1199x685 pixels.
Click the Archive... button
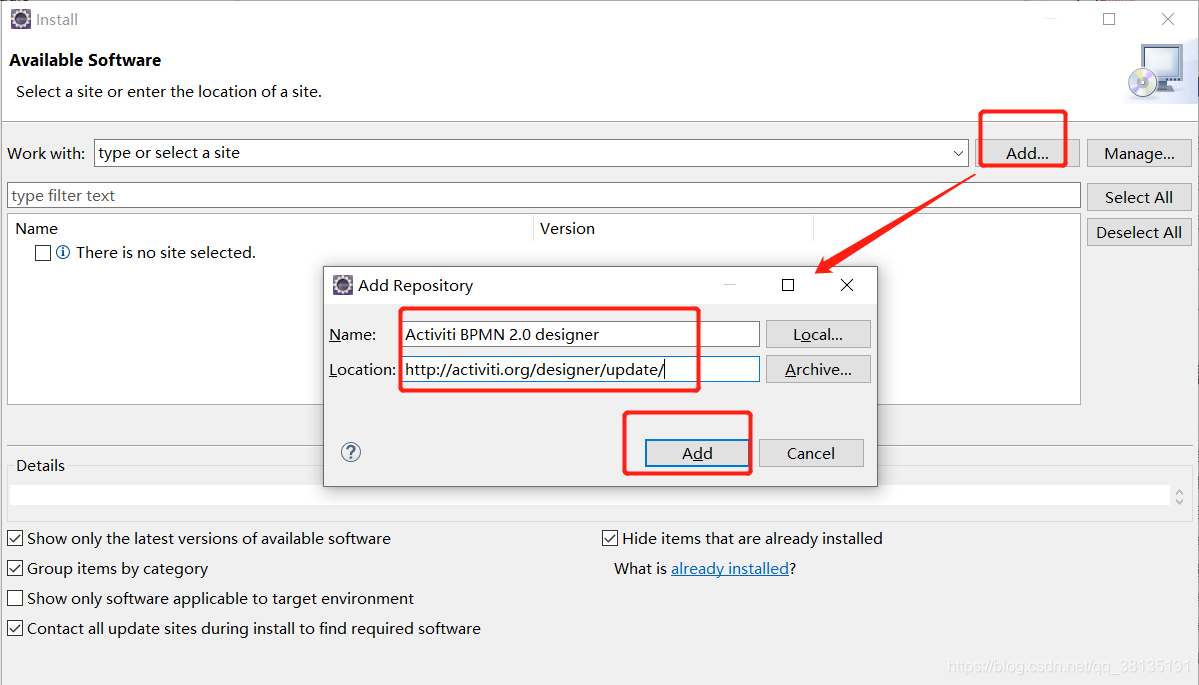(817, 369)
